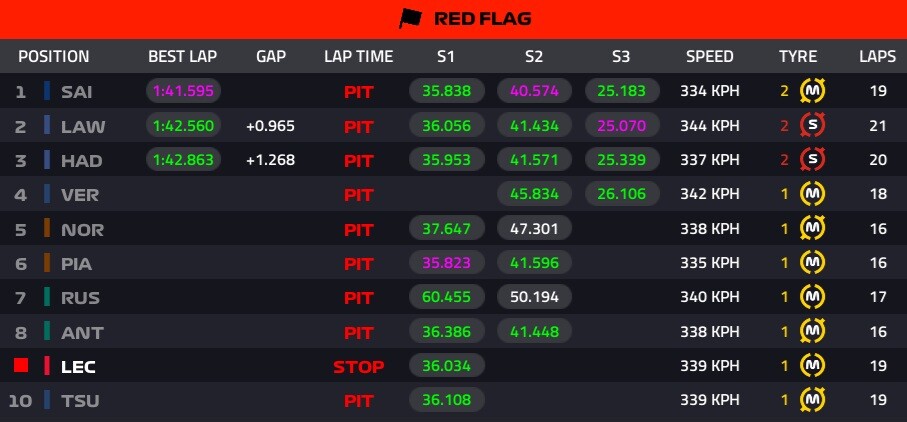Click the orange team color bar beside PIA
Image resolution: width=907 pixels, height=422 pixels.
[x=47, y=263]
